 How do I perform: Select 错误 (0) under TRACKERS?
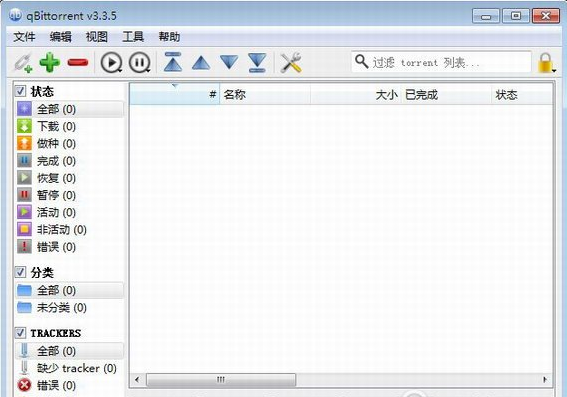click(69, 385)
